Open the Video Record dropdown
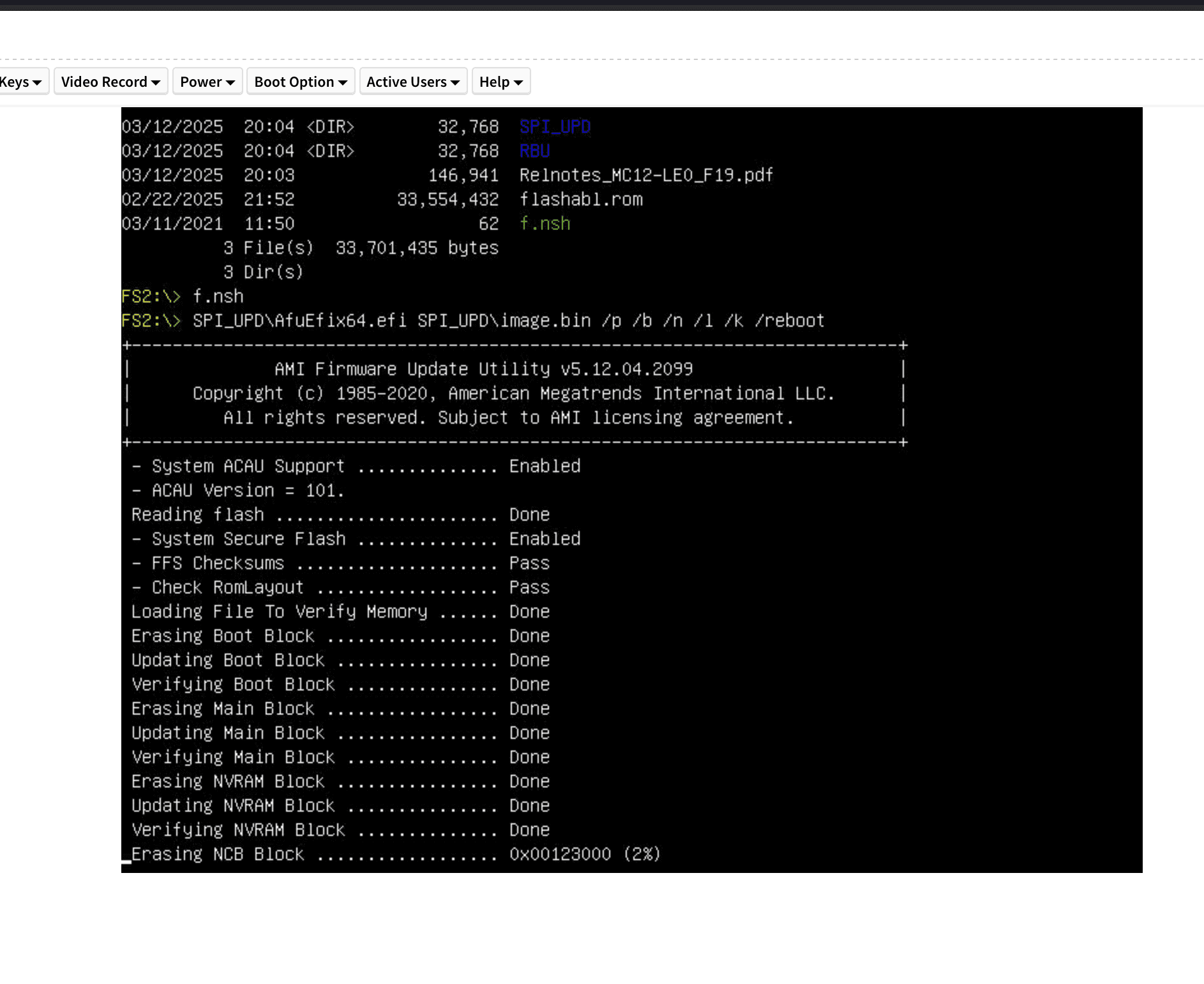The width and height of the screenshot is (1204, 984). [x=111, y=82]
